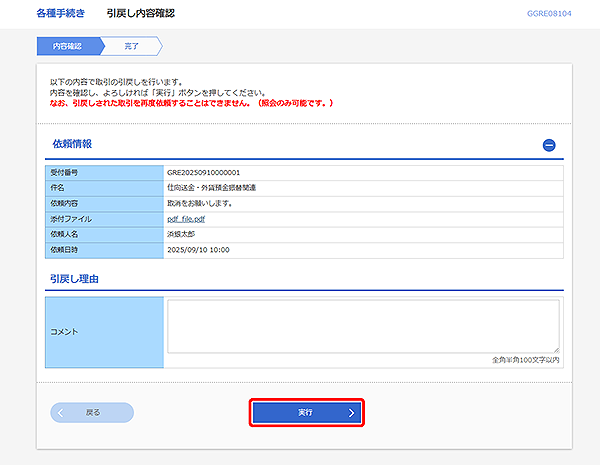Click the 件名 label cell
Image resolution: width=600 pixels, height=465 pixels.
(104, 188)
